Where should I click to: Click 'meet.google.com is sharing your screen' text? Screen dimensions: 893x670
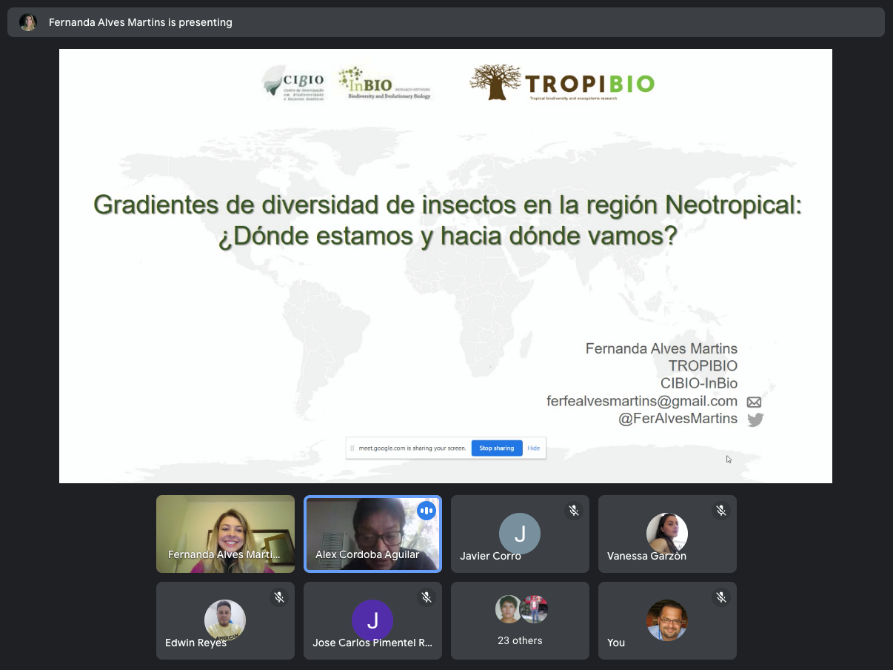412,448
